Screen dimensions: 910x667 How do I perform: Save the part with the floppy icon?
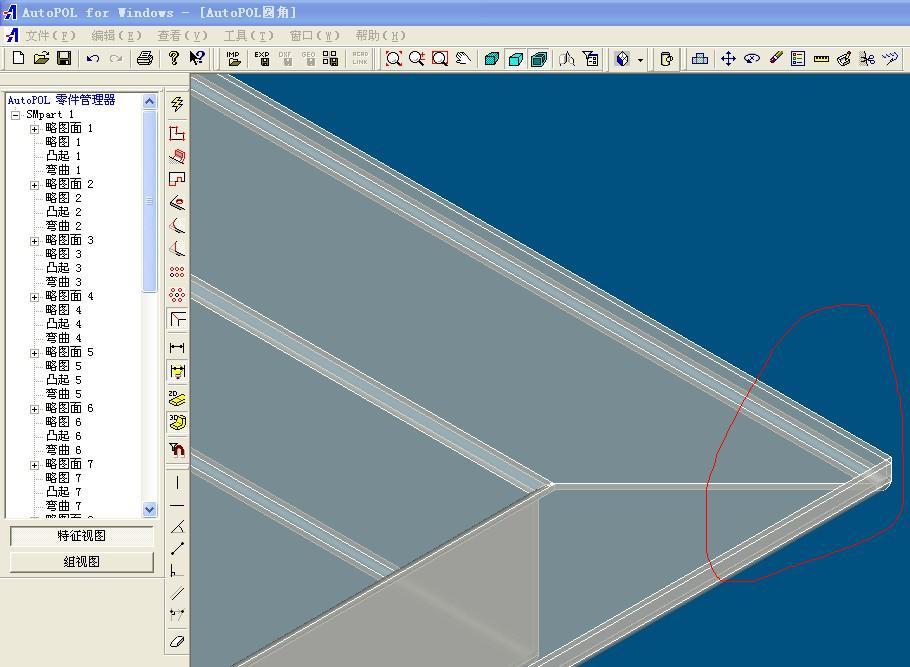64,58
